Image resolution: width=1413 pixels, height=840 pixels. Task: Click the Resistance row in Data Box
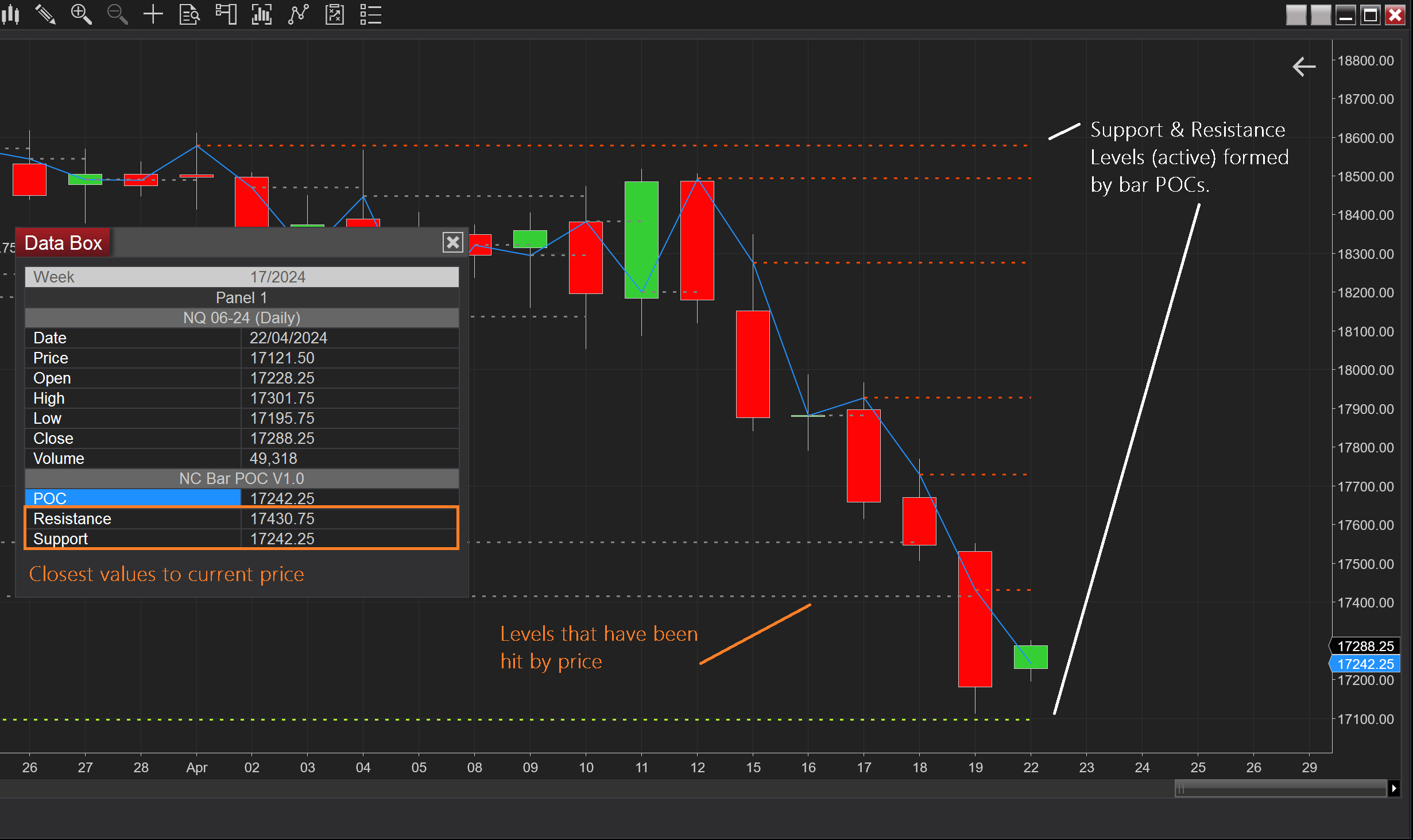[x=241, y=518]
